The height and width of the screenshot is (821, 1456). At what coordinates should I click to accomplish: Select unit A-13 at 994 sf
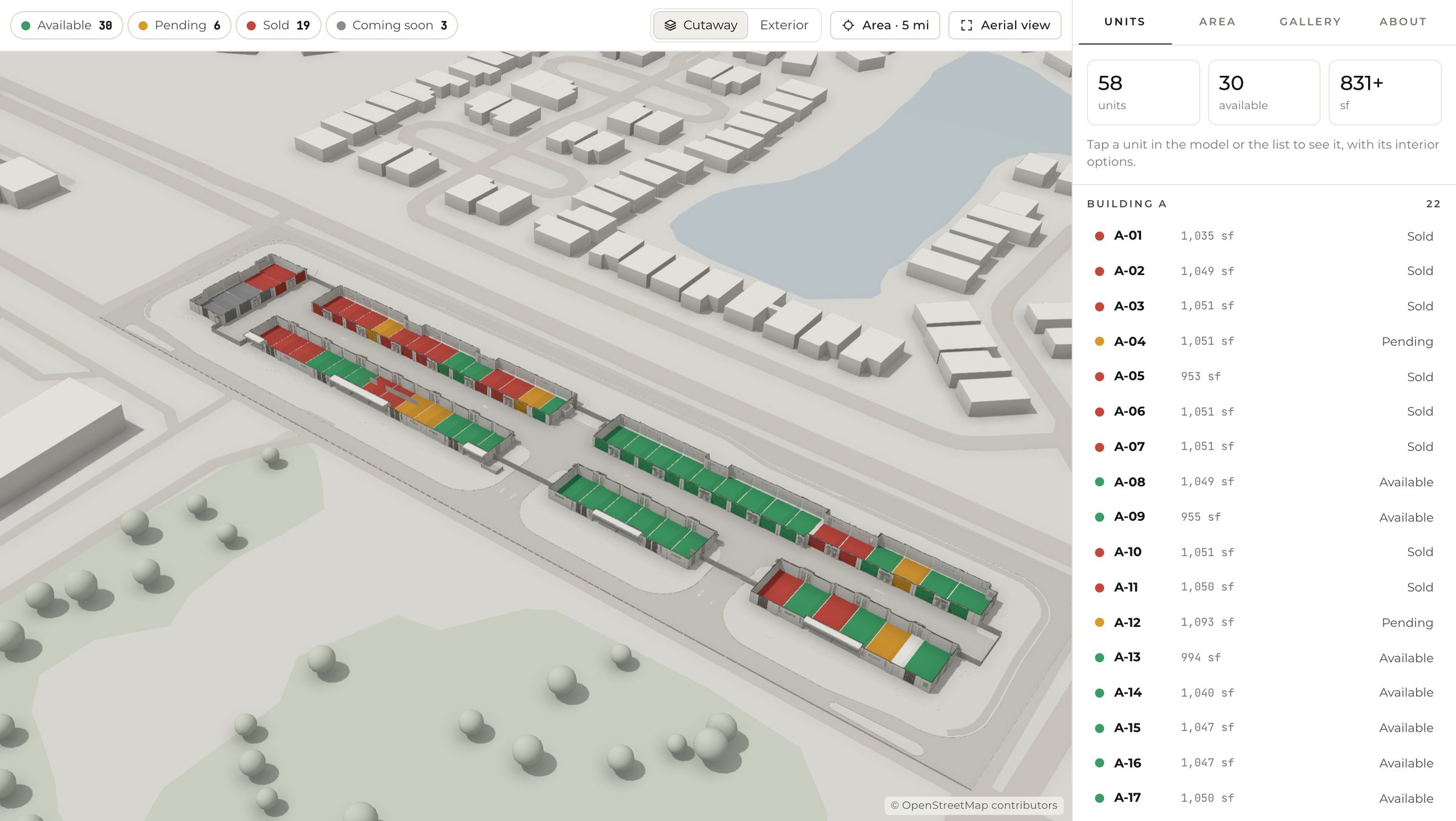pyautogui.click(x=1264, y=658)
